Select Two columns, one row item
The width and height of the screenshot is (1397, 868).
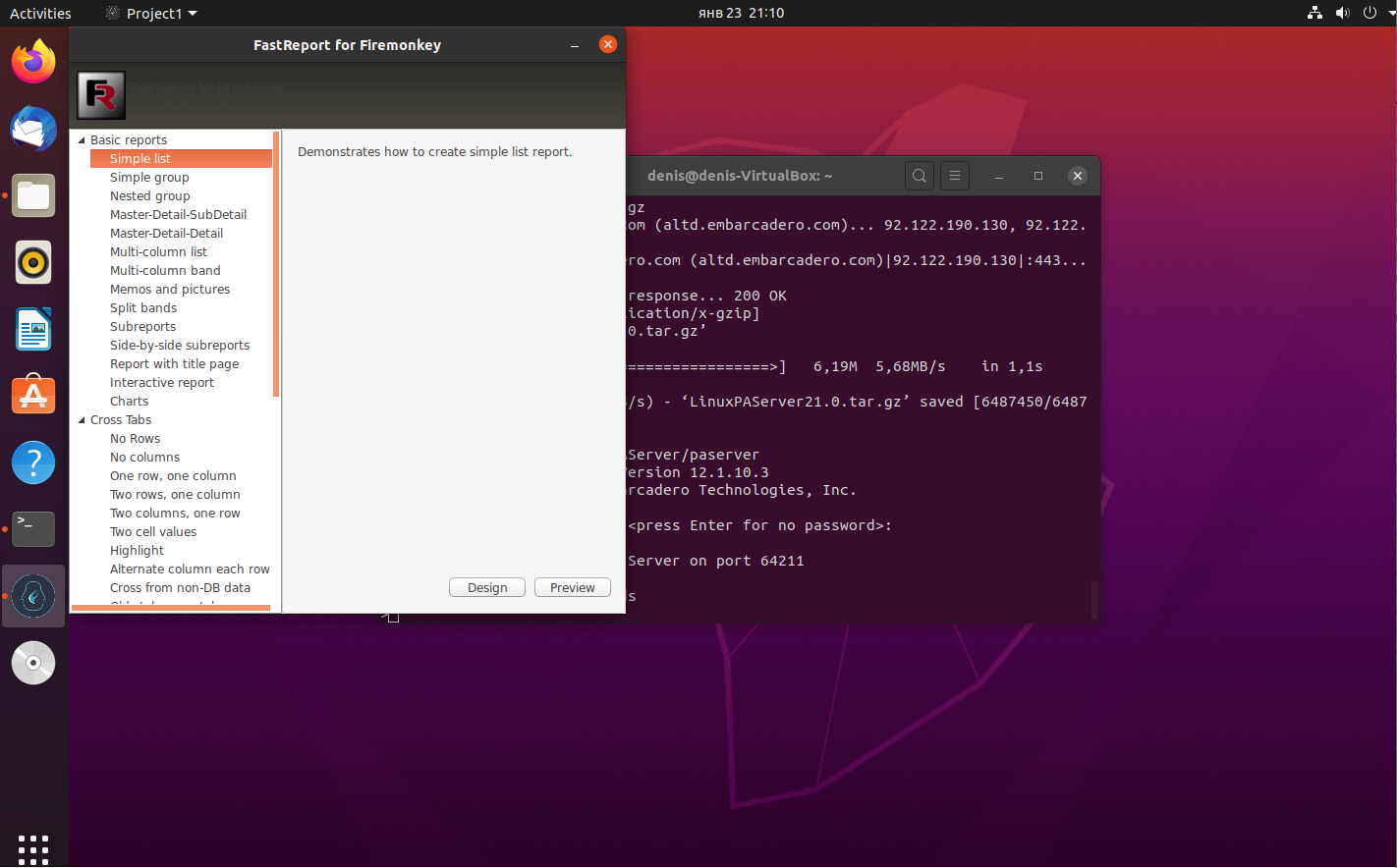pos(175,514)
